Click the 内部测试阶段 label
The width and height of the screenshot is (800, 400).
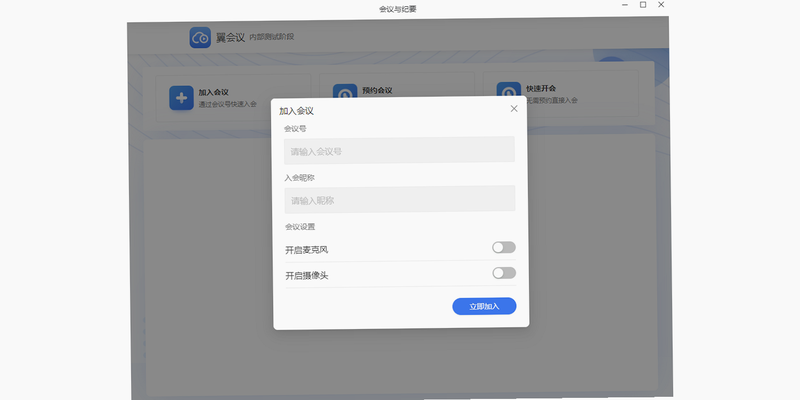click(271, 37)
